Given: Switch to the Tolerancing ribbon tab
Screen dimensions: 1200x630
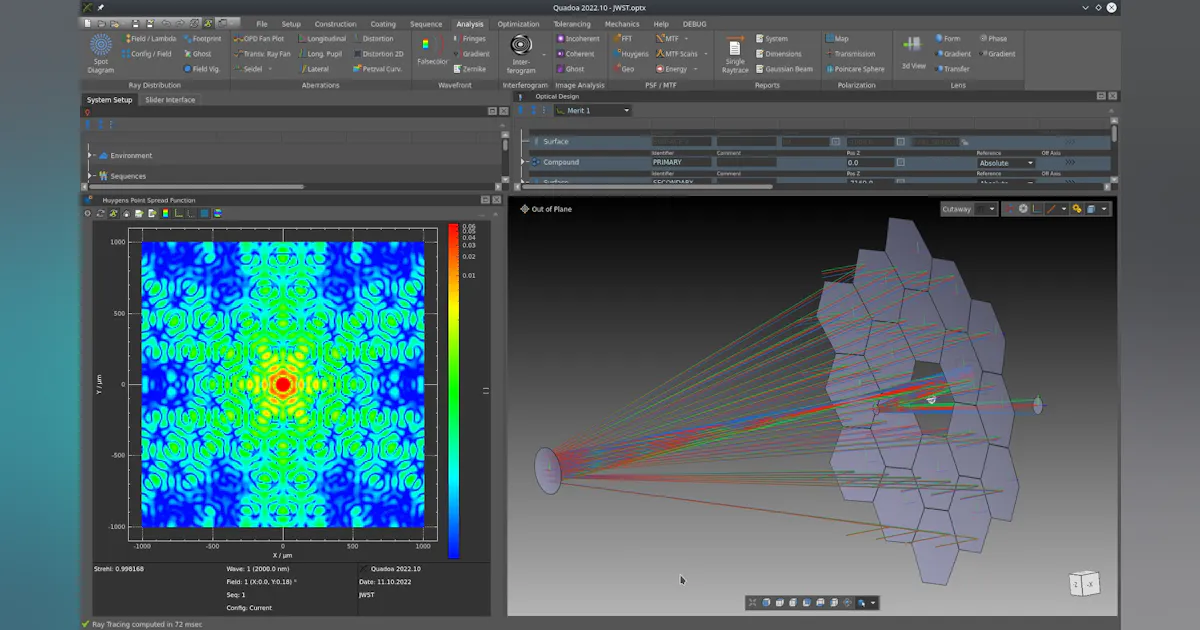Looking at the screenshot, I should point(572,23).
